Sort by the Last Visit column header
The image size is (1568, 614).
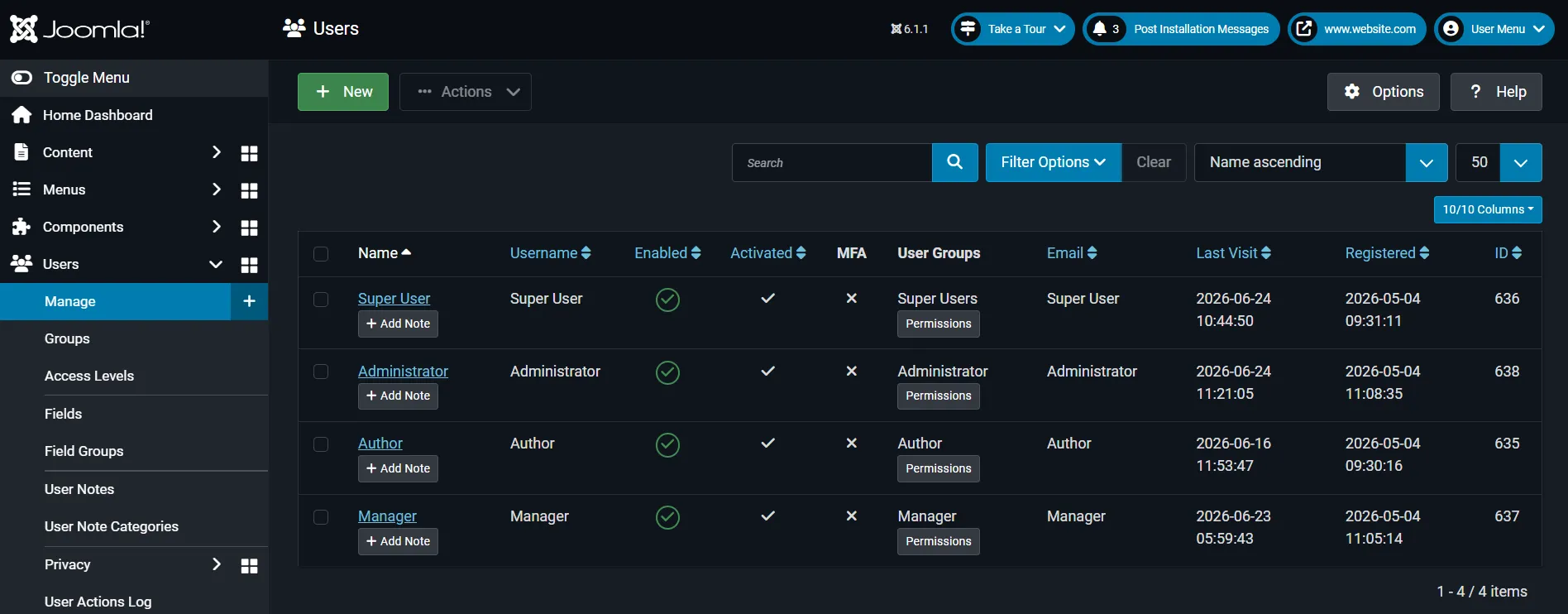tap(1233, 253)
